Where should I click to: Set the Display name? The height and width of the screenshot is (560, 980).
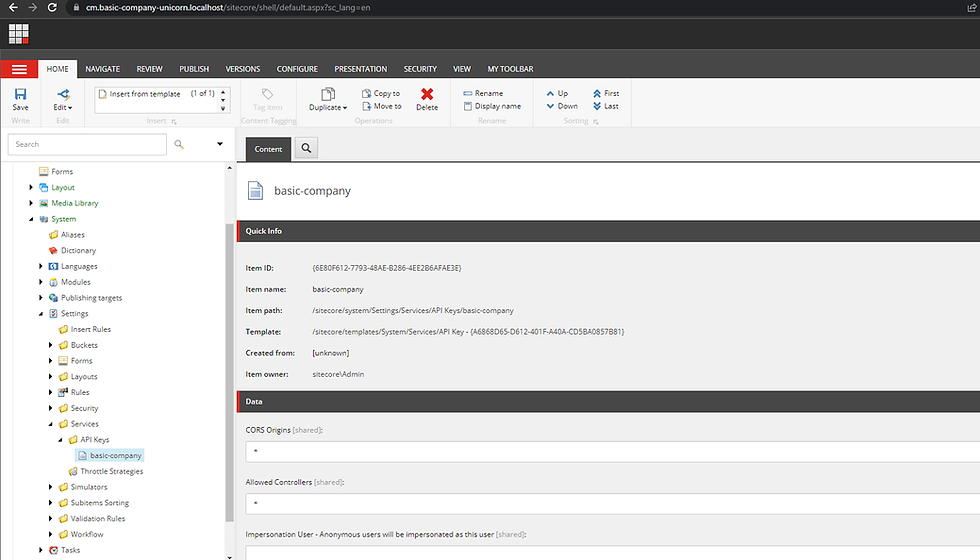492,106
